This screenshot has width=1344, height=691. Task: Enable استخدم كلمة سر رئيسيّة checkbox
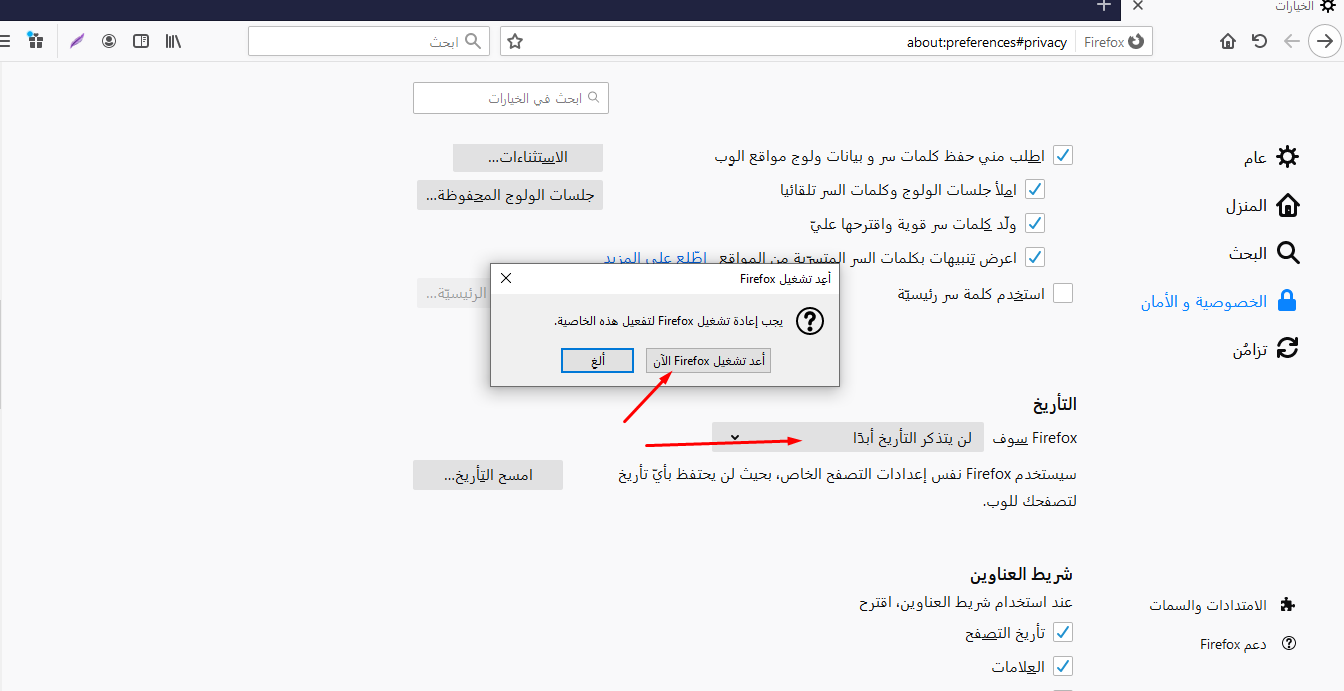1063,293
